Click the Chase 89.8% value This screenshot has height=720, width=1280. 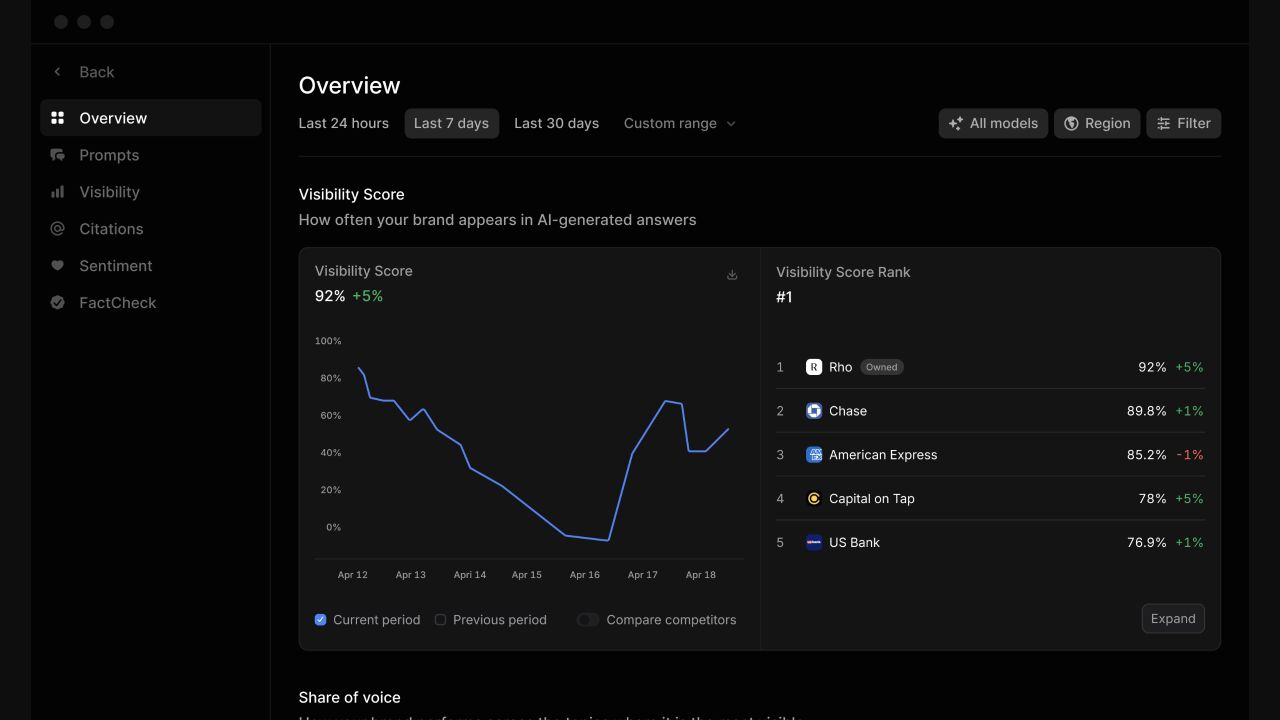[x=1147, y=411]
